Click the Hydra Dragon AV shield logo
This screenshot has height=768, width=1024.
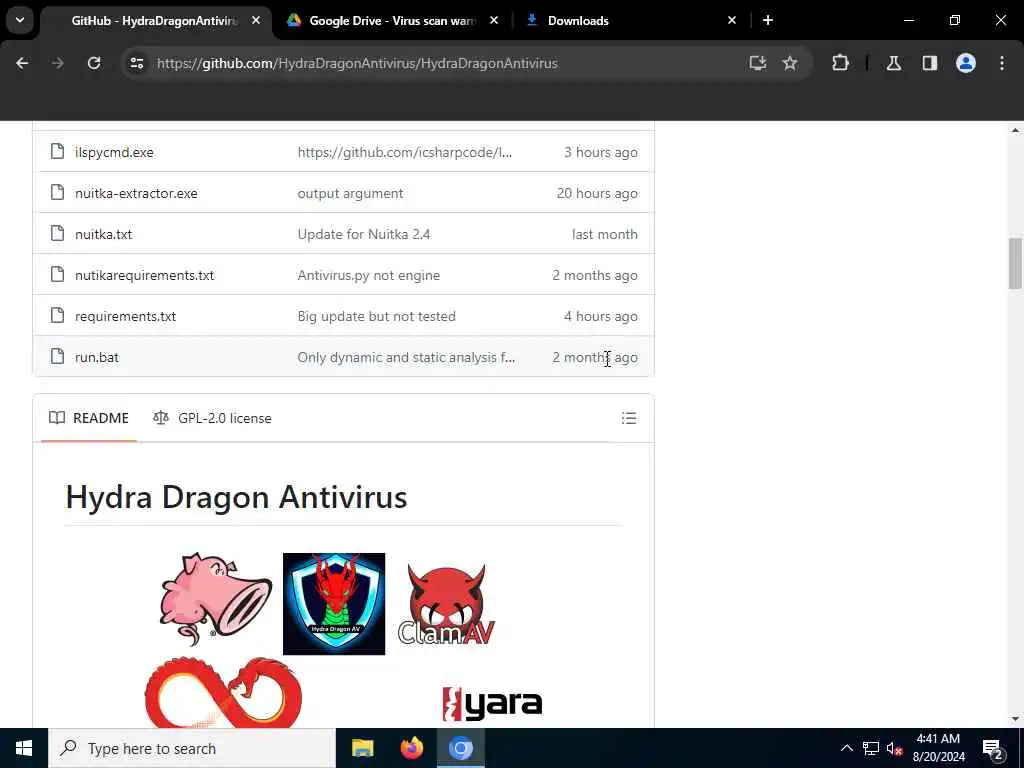click(x=334, y=603)
